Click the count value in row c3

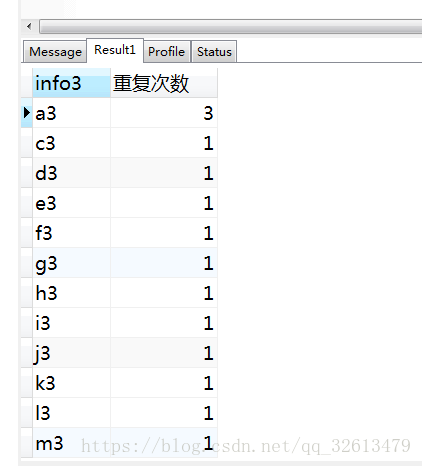point(164,143)
